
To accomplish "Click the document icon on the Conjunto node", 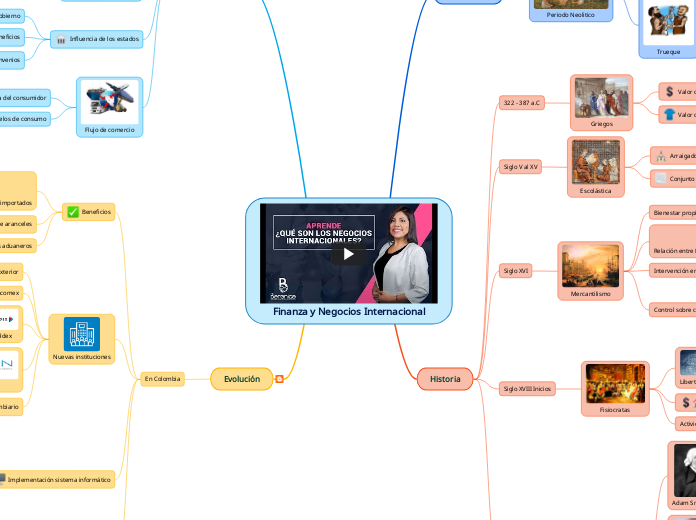I will tap(661, 179).
